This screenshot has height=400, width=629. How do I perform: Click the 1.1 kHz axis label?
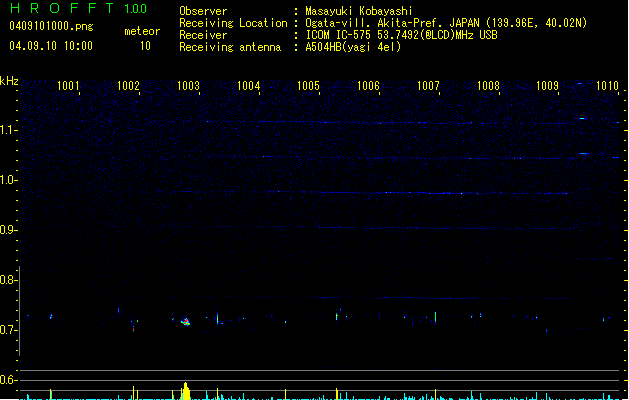[9, 130]
